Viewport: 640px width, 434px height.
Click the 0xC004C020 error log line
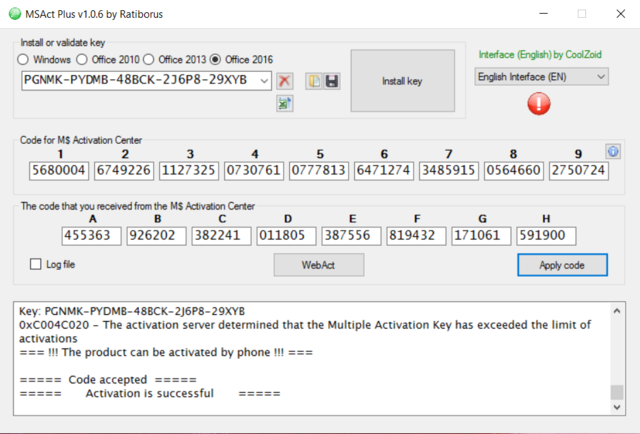[305, 332]
